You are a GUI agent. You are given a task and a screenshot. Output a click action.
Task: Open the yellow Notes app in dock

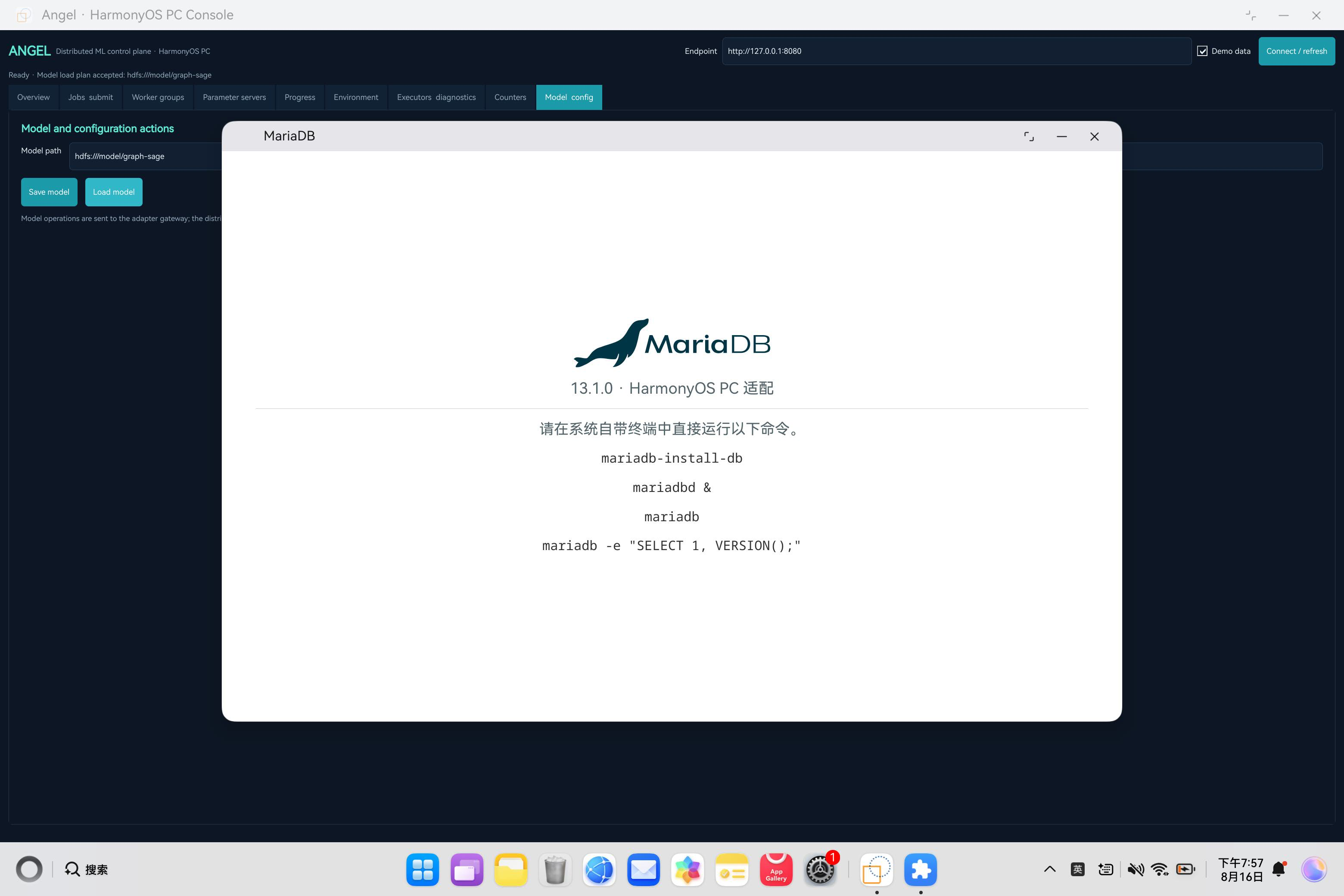(x=731, y=870)
